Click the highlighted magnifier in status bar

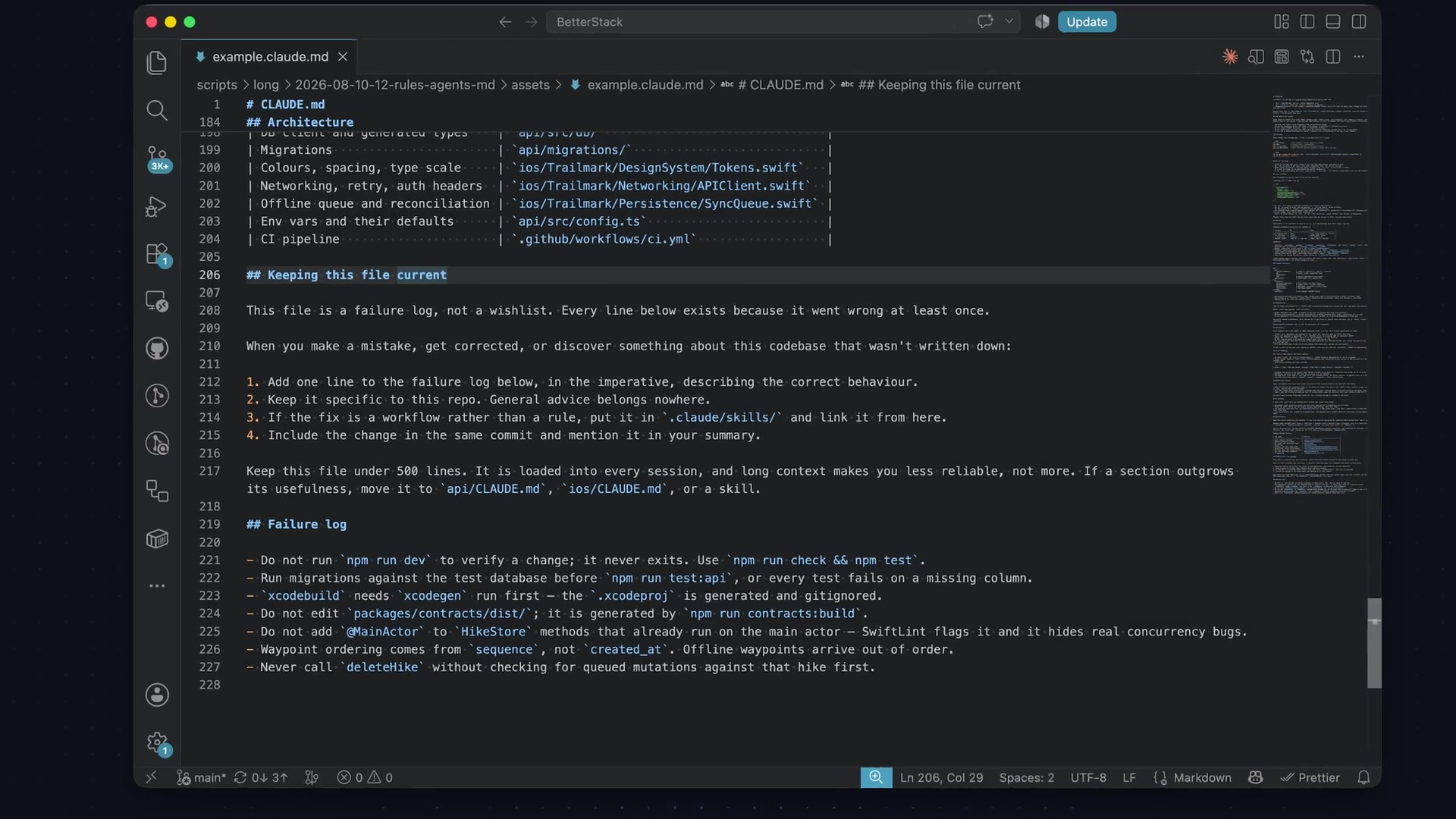click(876, 777)
